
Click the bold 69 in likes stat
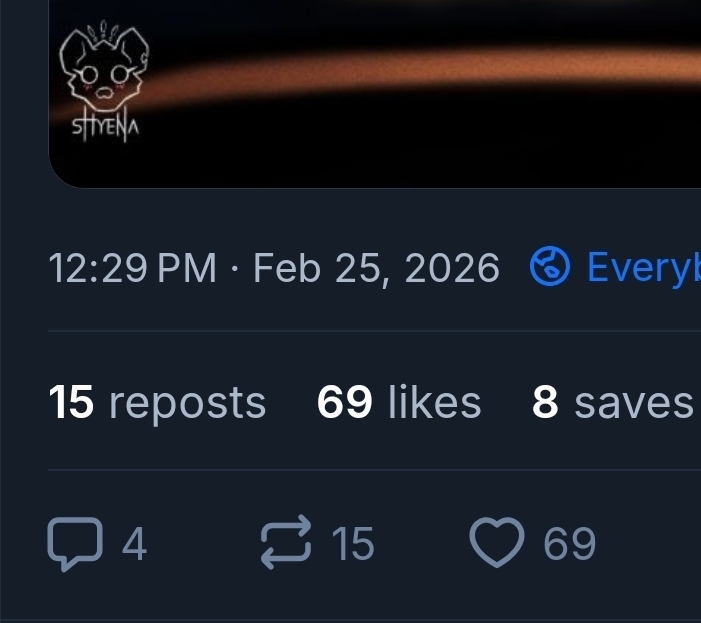(x=344, y=403)
